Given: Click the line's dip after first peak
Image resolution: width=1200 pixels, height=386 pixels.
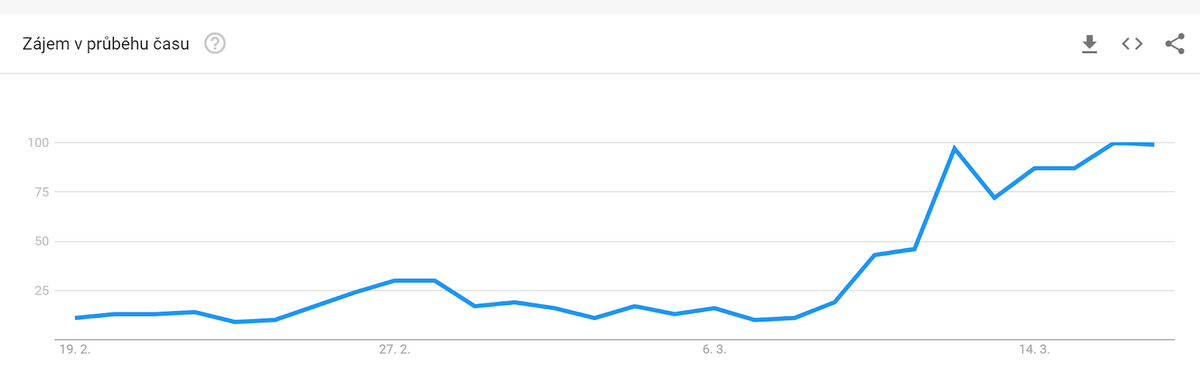Looking at the screenshot, I should 994,198.
